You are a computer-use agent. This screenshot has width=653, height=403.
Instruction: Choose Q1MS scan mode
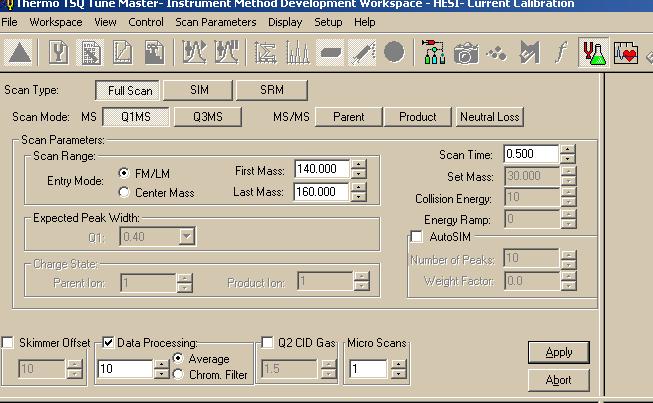point(136,117)
